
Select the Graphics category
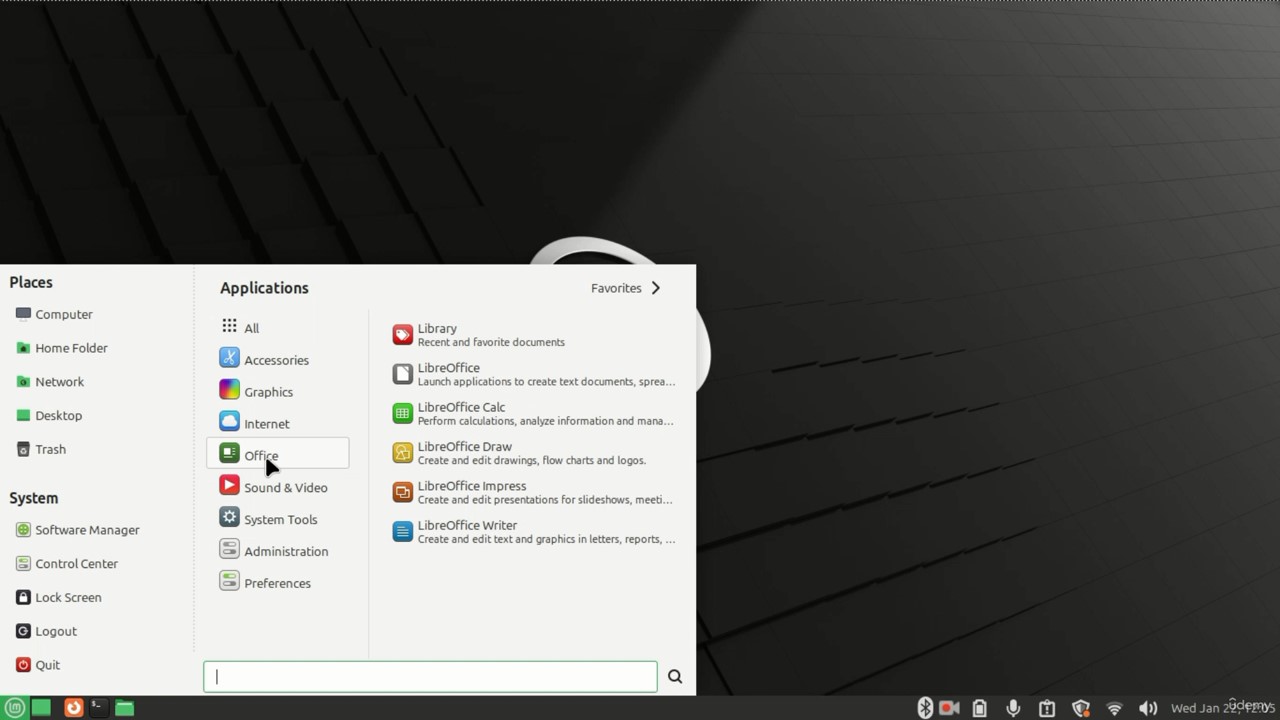[x=277, y=391]
